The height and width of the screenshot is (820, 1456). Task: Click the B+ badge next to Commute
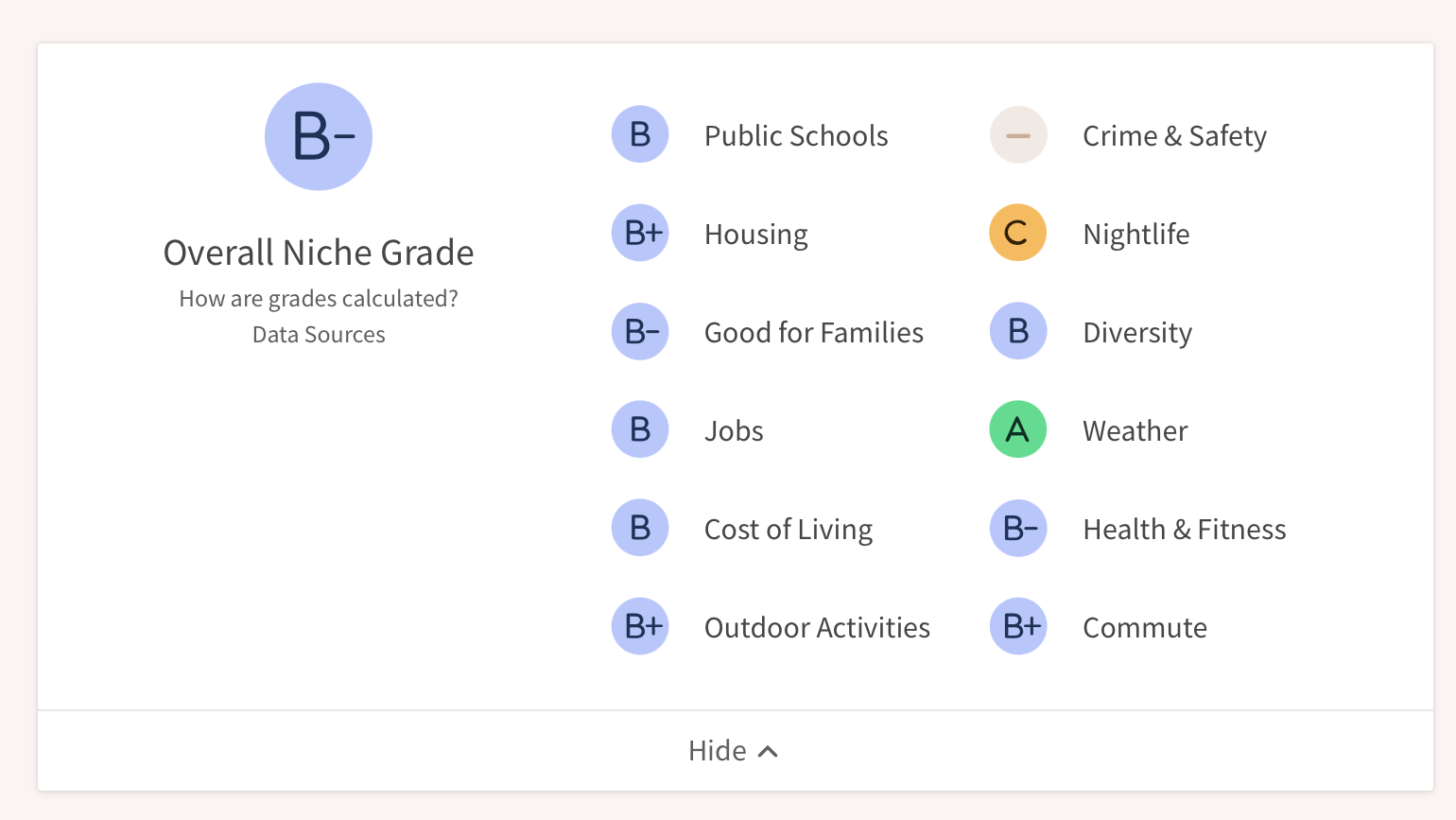[1017, 626]
